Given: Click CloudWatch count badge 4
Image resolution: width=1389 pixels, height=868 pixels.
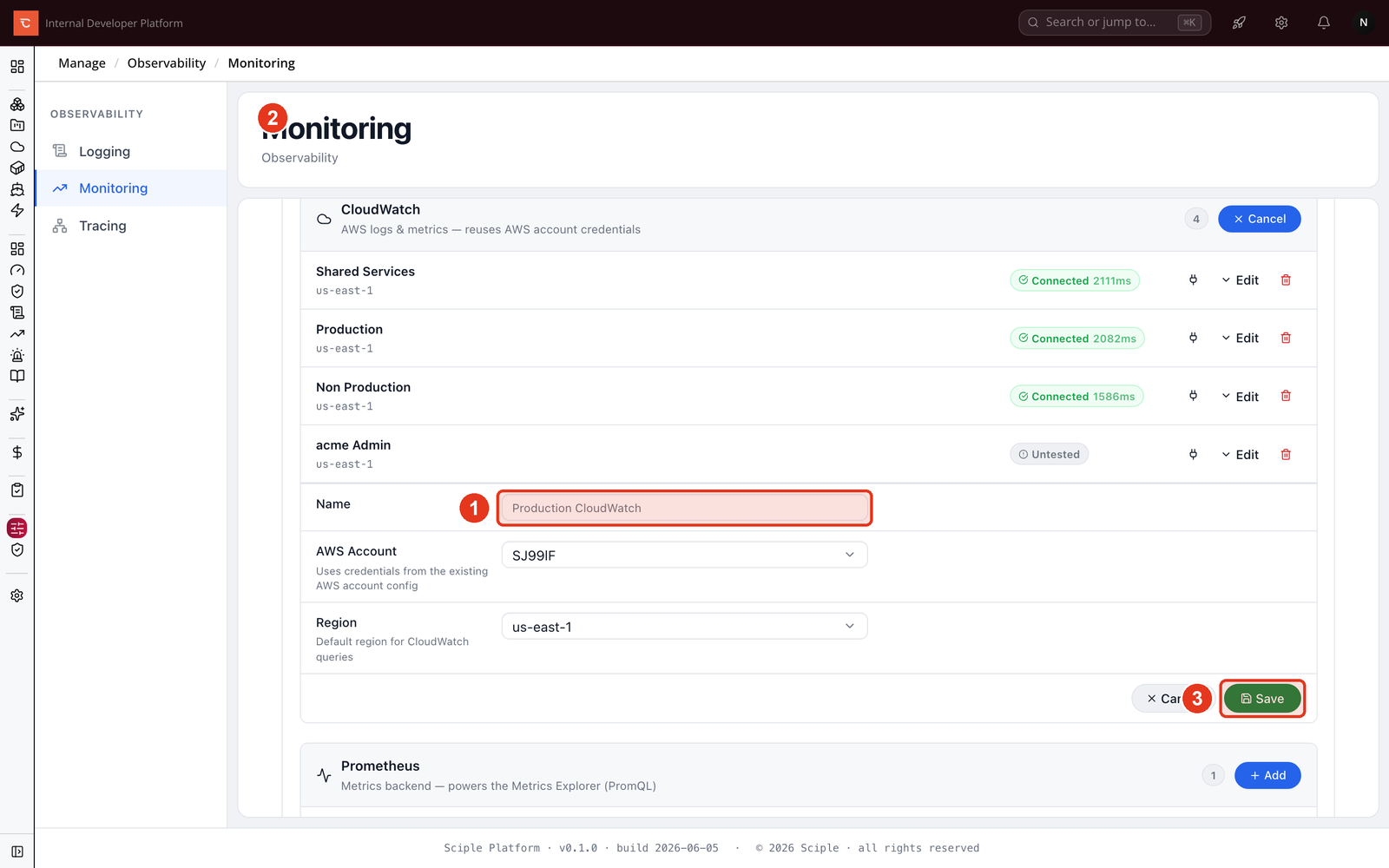Looking at the screenshot, I should point(1196,219).
